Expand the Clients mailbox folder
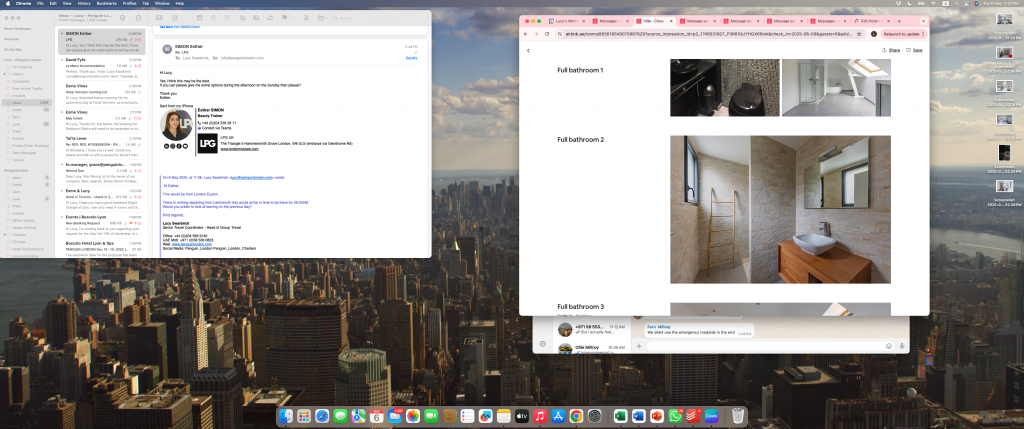The width and height of the screenshot is (1024, 429). click(5, 74)
